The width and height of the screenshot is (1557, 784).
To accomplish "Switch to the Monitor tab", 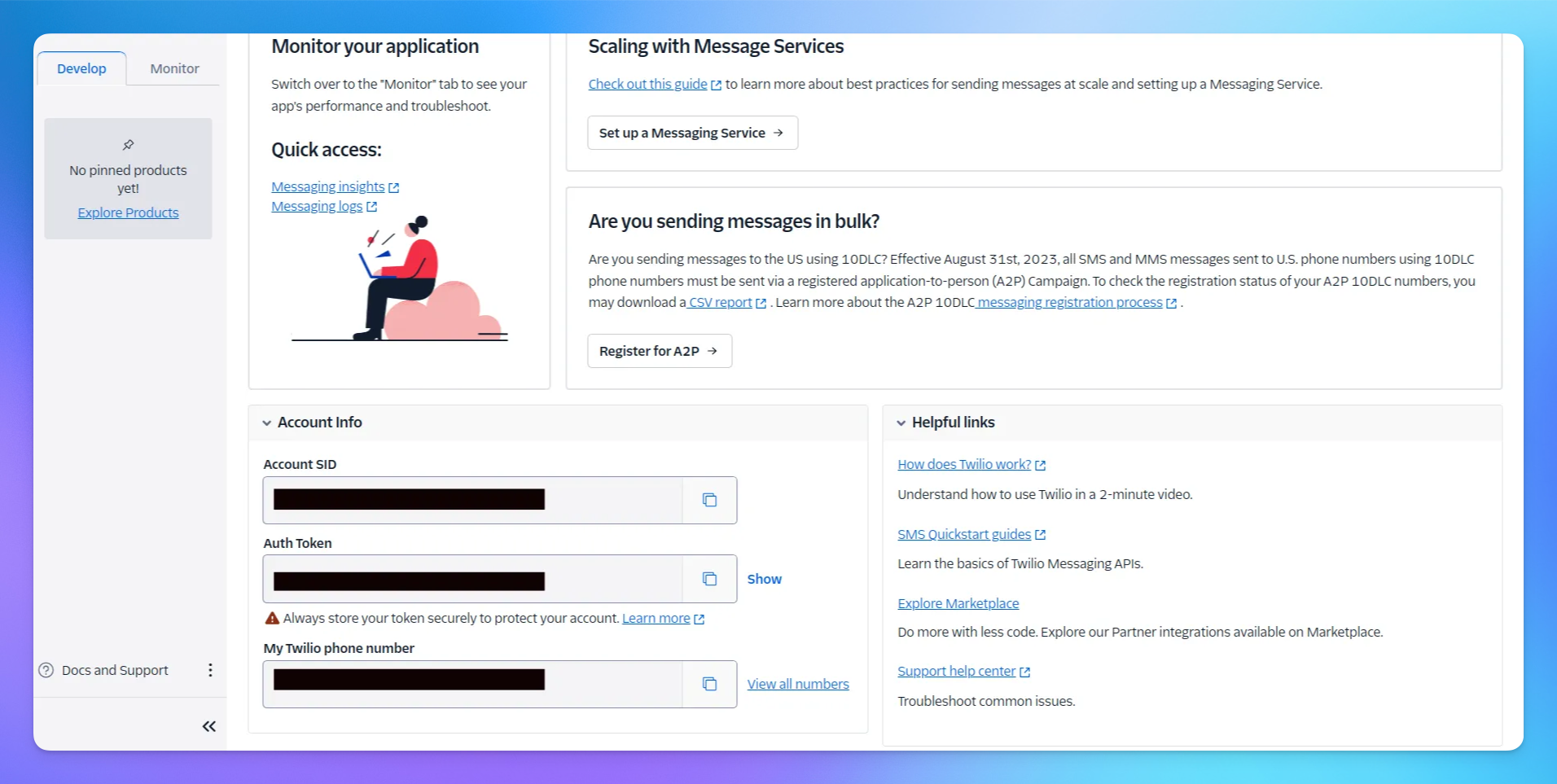I will [174, 68].
